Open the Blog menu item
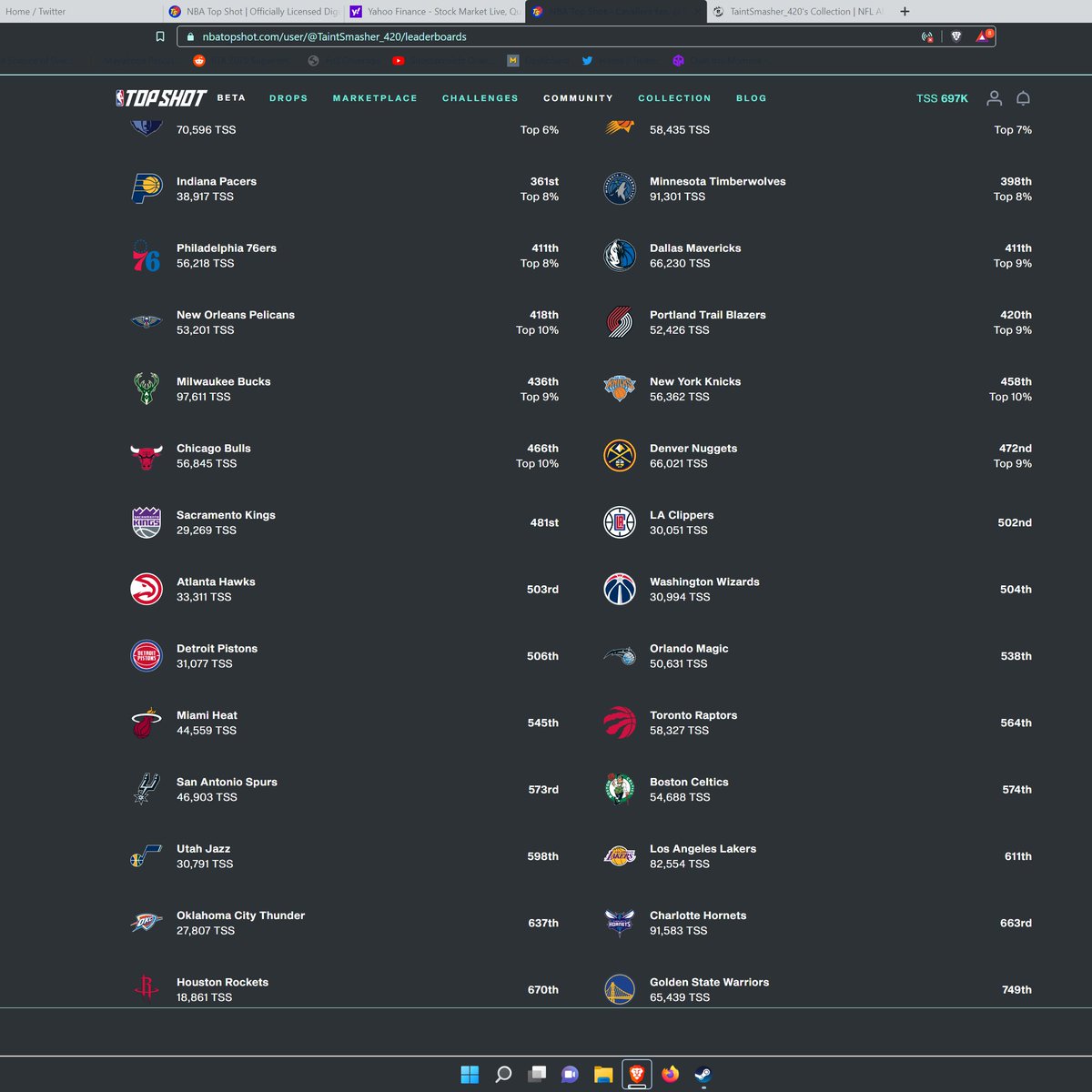Image resolution: width=1092 pixels, height=1092 pixels. [x=752, y=98]
